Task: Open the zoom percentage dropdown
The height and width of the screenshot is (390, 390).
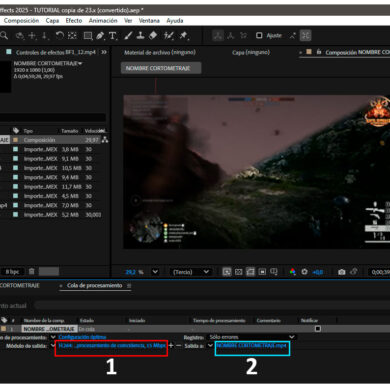Action: pyautogui.click(x=155, y=272)
